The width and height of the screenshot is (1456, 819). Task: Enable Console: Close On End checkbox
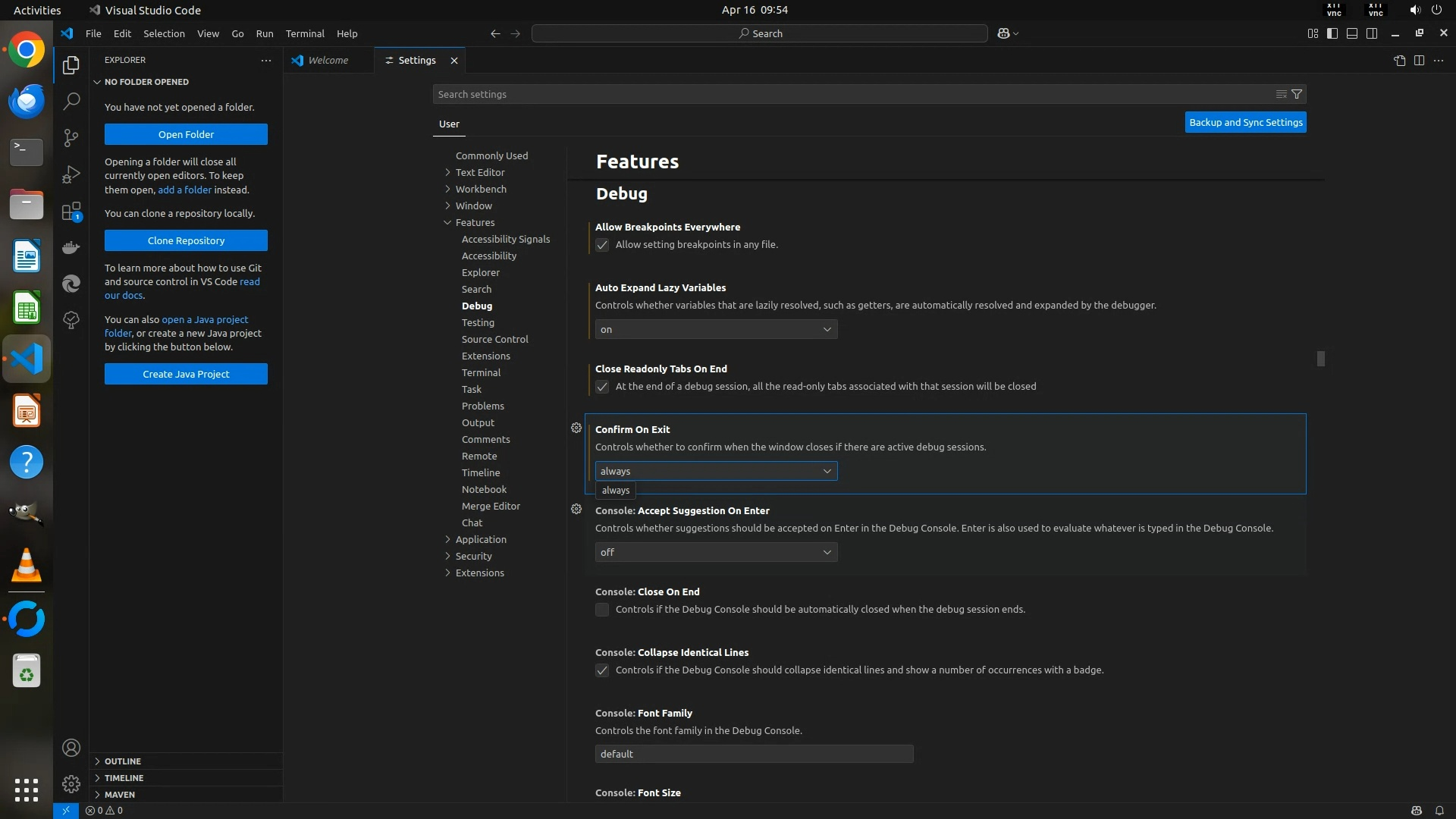602,610
